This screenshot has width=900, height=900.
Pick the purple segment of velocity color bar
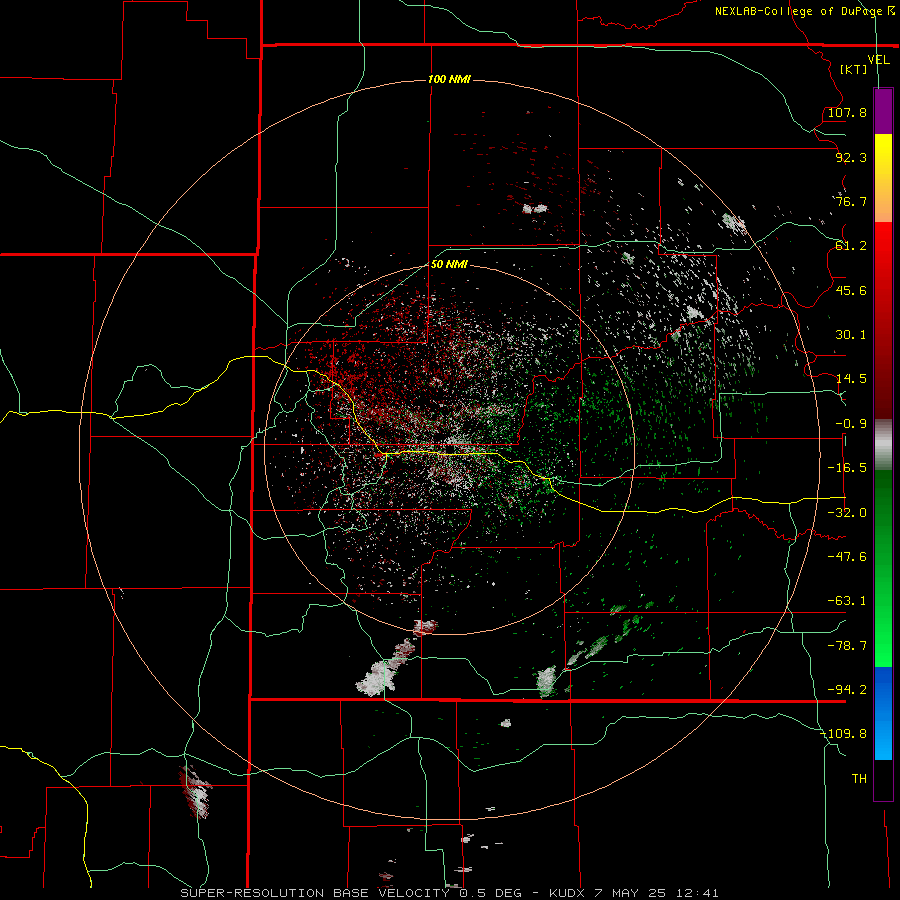tap(883, 112)
